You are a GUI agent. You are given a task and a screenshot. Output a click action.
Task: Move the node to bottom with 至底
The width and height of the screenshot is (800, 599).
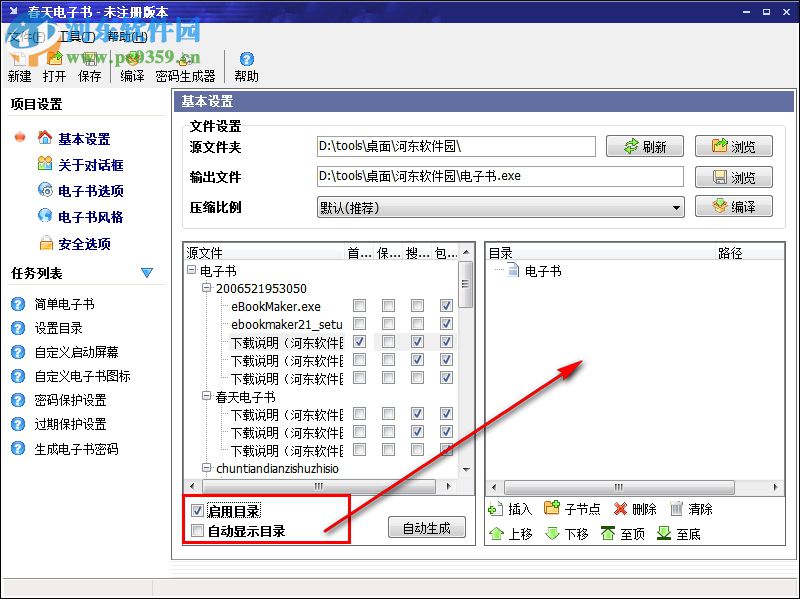tap(679, 534)
